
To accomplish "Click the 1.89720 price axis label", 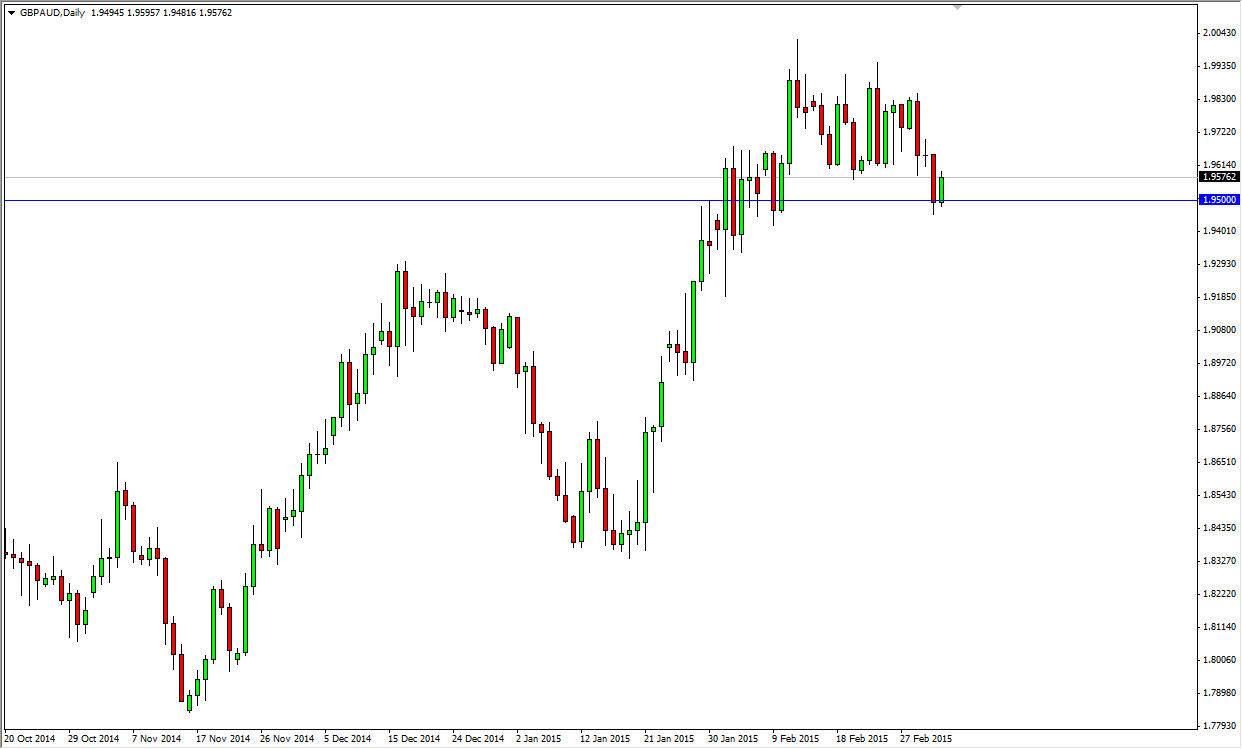I will pos(1220,362).
